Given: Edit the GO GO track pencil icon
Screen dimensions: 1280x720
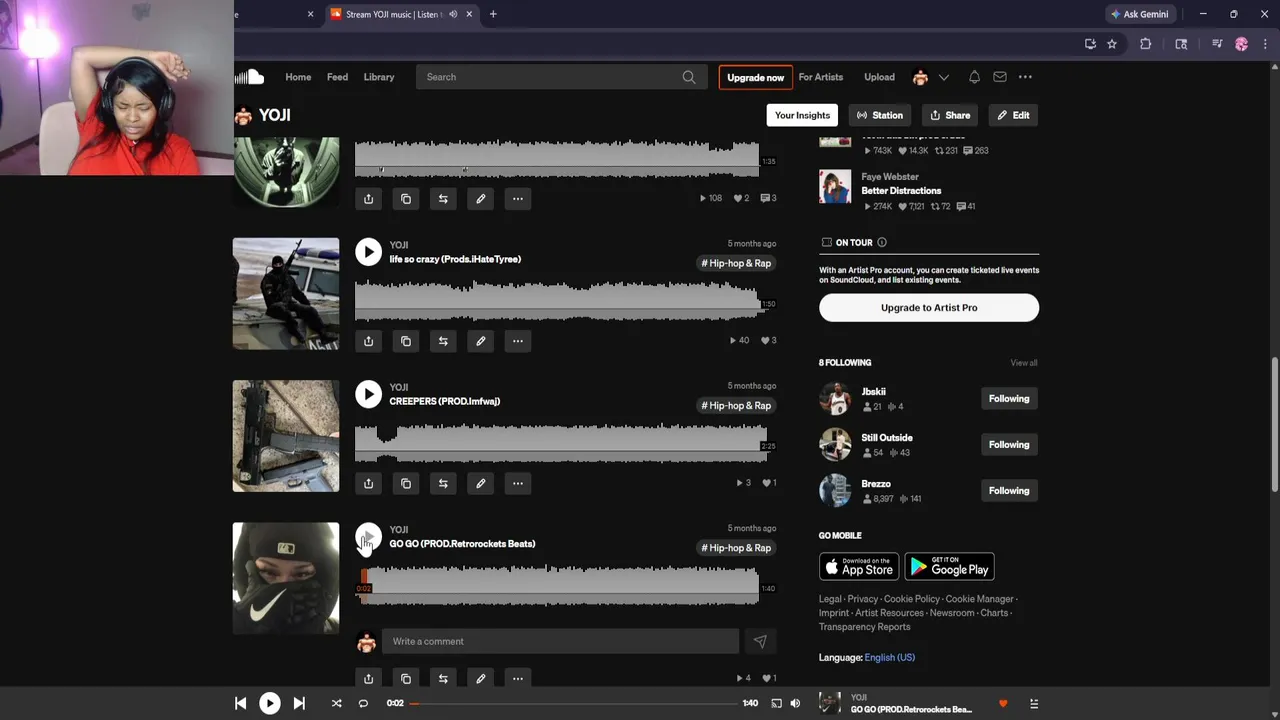Looking at the screenshot, I should point(480,678).
